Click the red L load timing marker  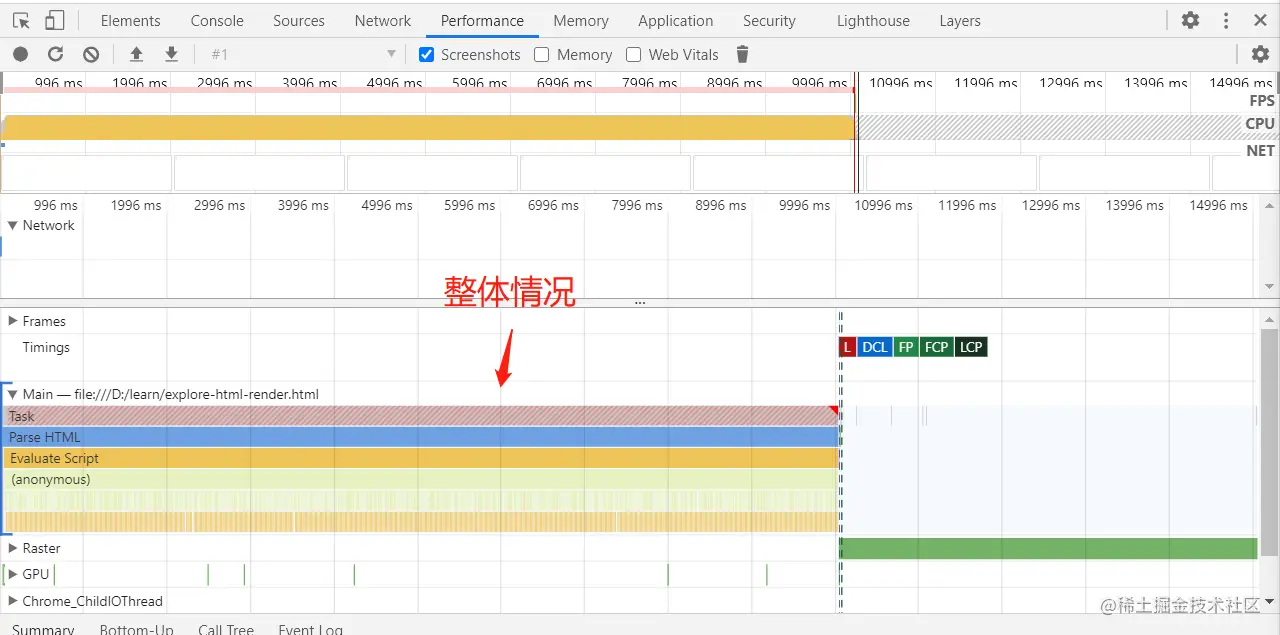pos(848,347)
